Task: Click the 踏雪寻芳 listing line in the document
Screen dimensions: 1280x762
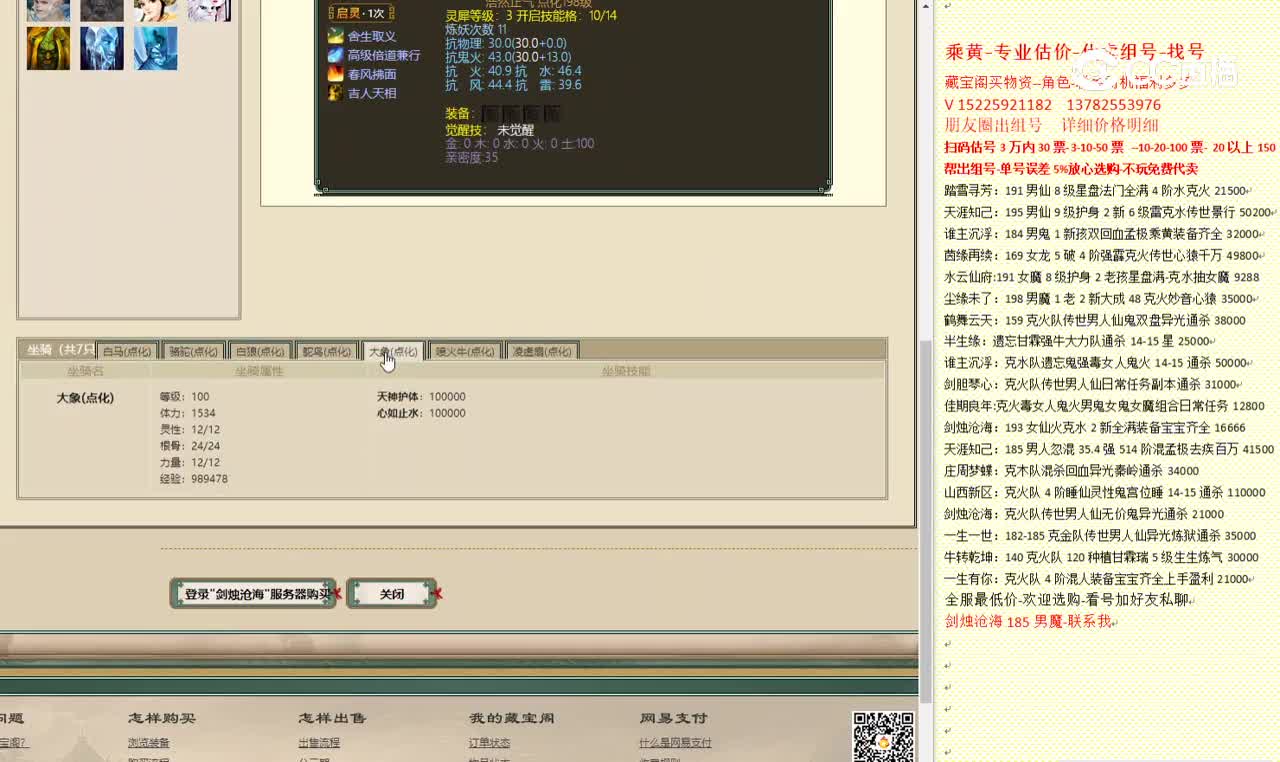Action: coord(1095,191)
